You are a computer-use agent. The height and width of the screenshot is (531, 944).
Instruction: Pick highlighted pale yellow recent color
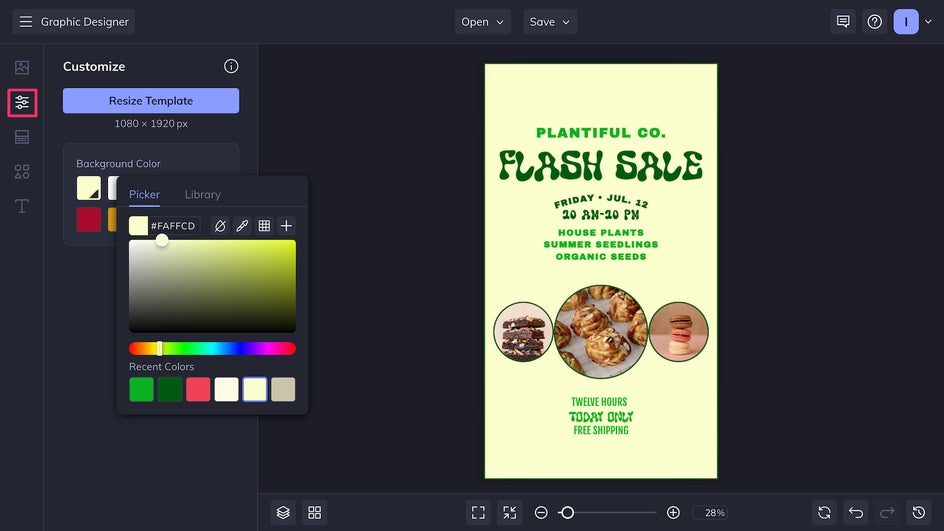pos(255,390)
